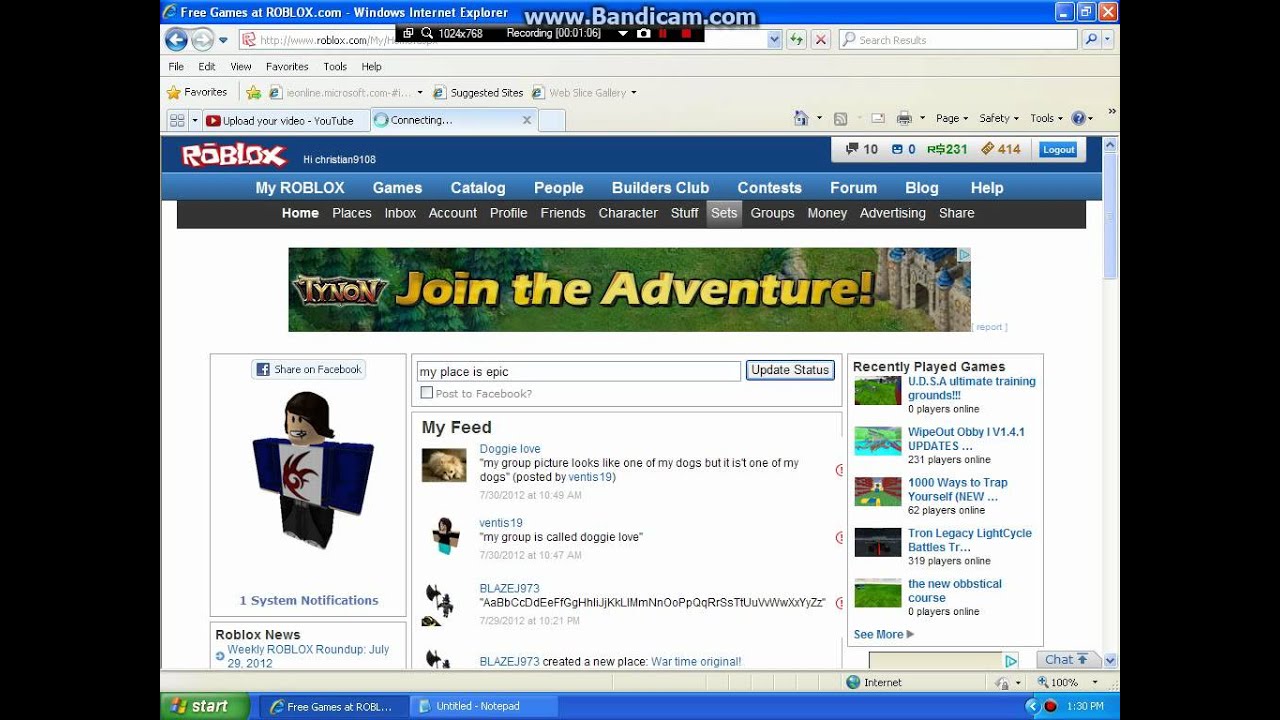The width and height of the screenshot is (1280, 720).
Task: Click the Tynon Join the Adventure banner
Action: [x=629, y=290]
